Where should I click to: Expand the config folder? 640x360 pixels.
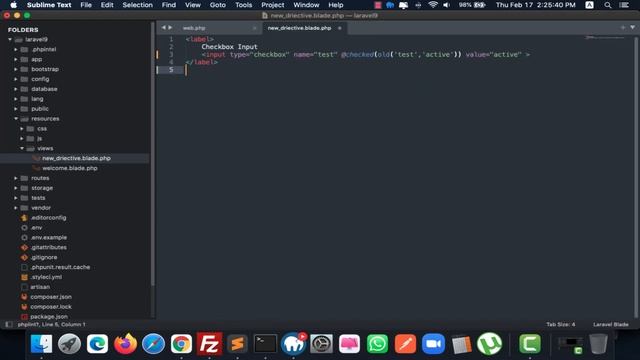[16, 79]
